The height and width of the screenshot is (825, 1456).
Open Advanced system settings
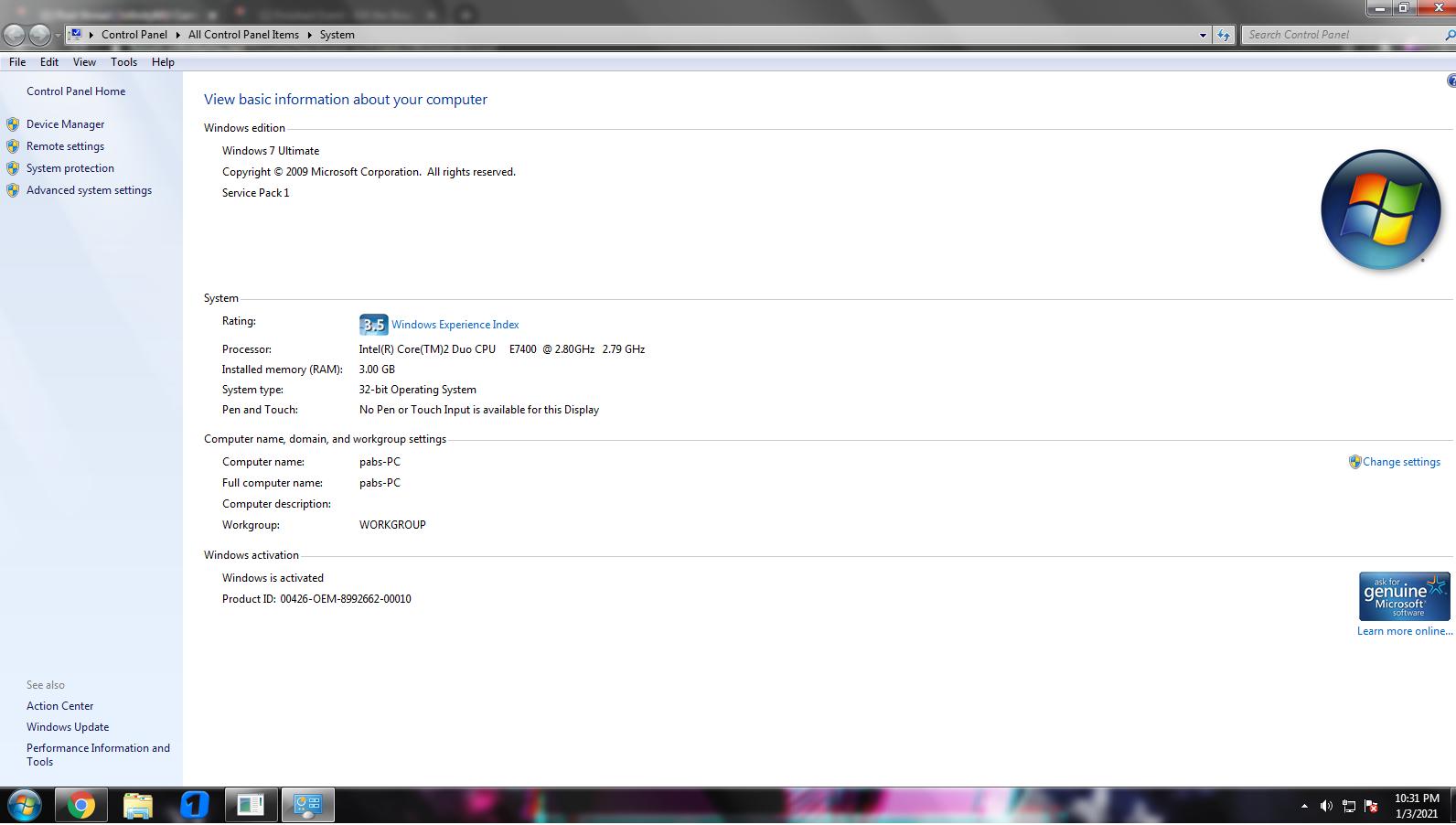[x=89, y=190]
